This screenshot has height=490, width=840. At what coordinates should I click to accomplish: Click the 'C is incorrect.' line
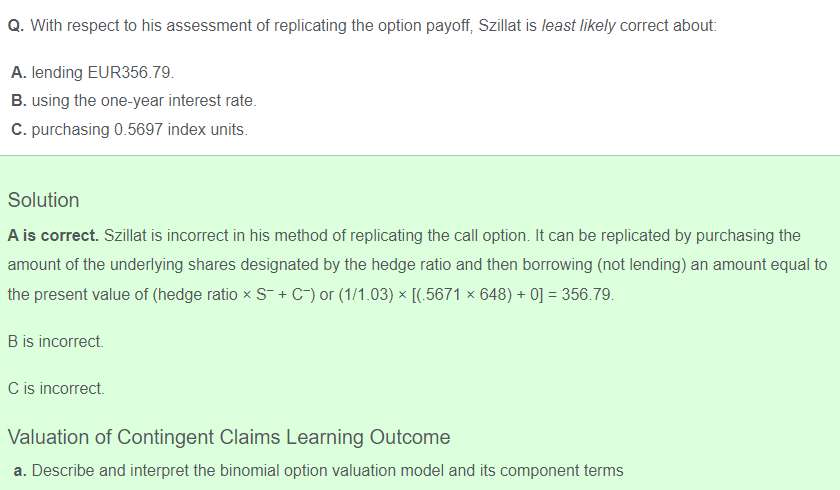tap(56, 388)
